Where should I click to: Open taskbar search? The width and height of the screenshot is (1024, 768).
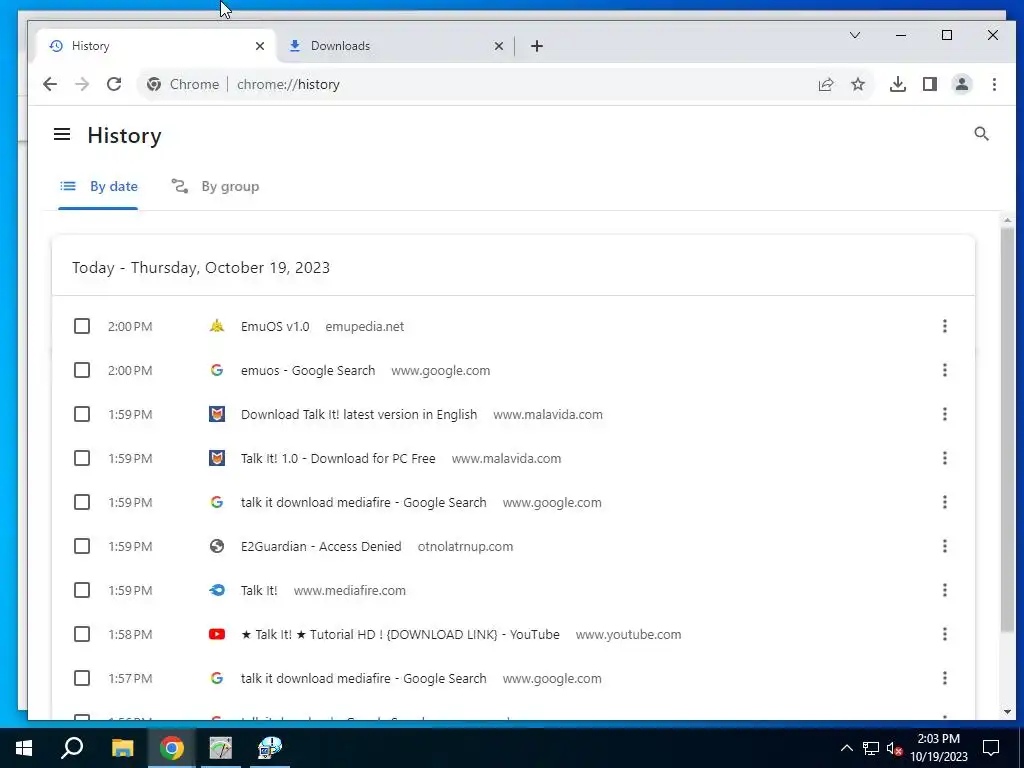pos(72,748)
